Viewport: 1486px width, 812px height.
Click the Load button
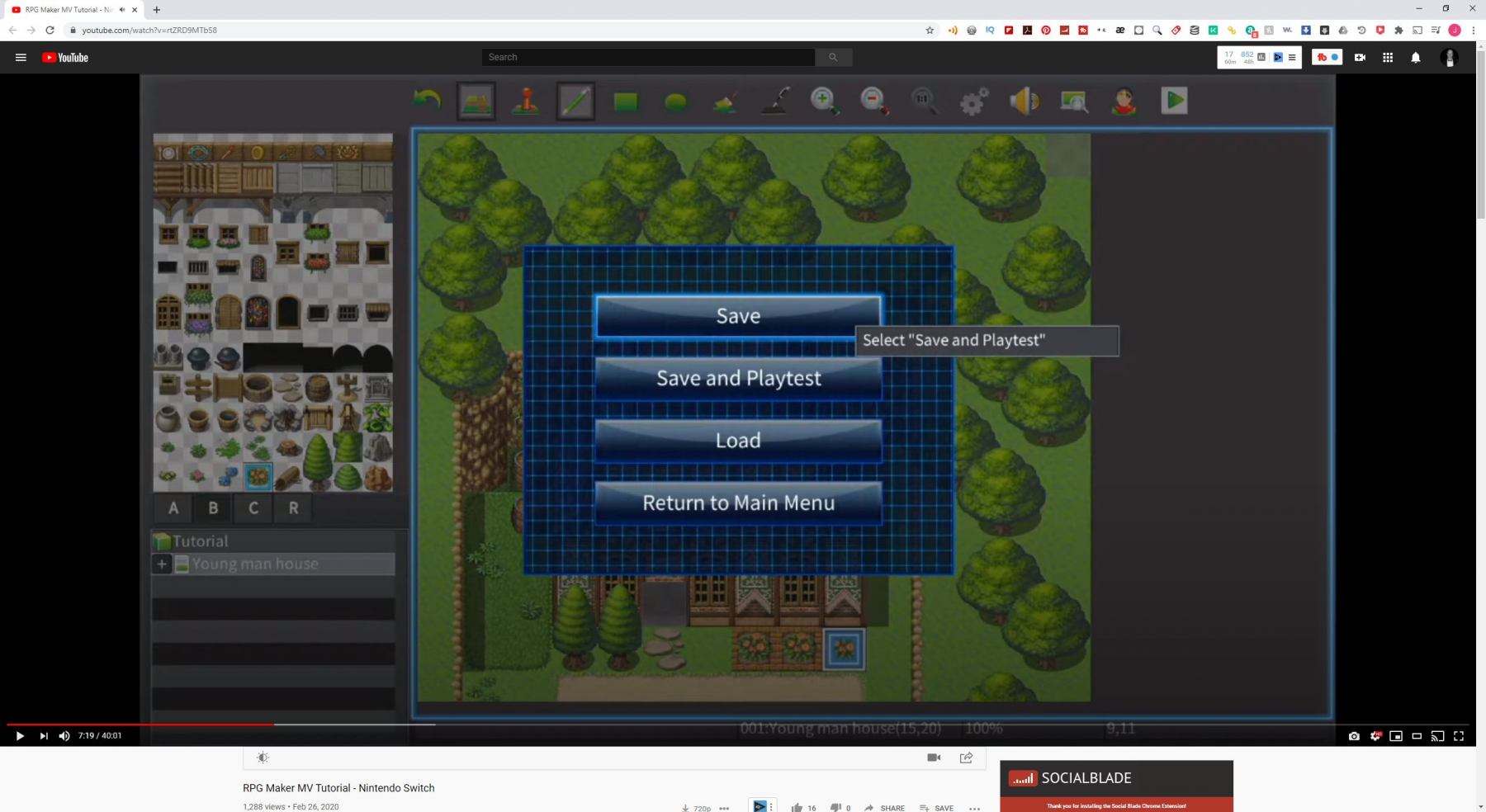coord(738,440)
